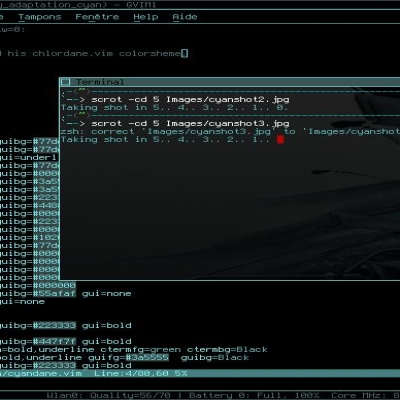This screenshot has width=400, height=400.
Task: Click the Vim status line showing 'Line:4/80,60 5%'
Action: [200, 374]
